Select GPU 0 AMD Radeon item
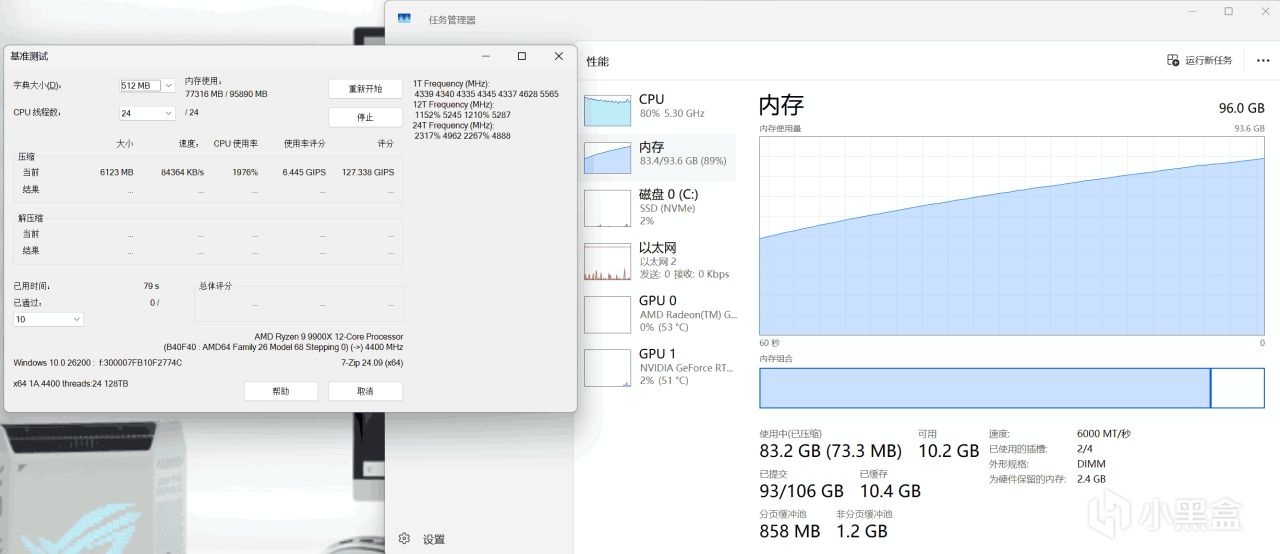 coord(659,313)
